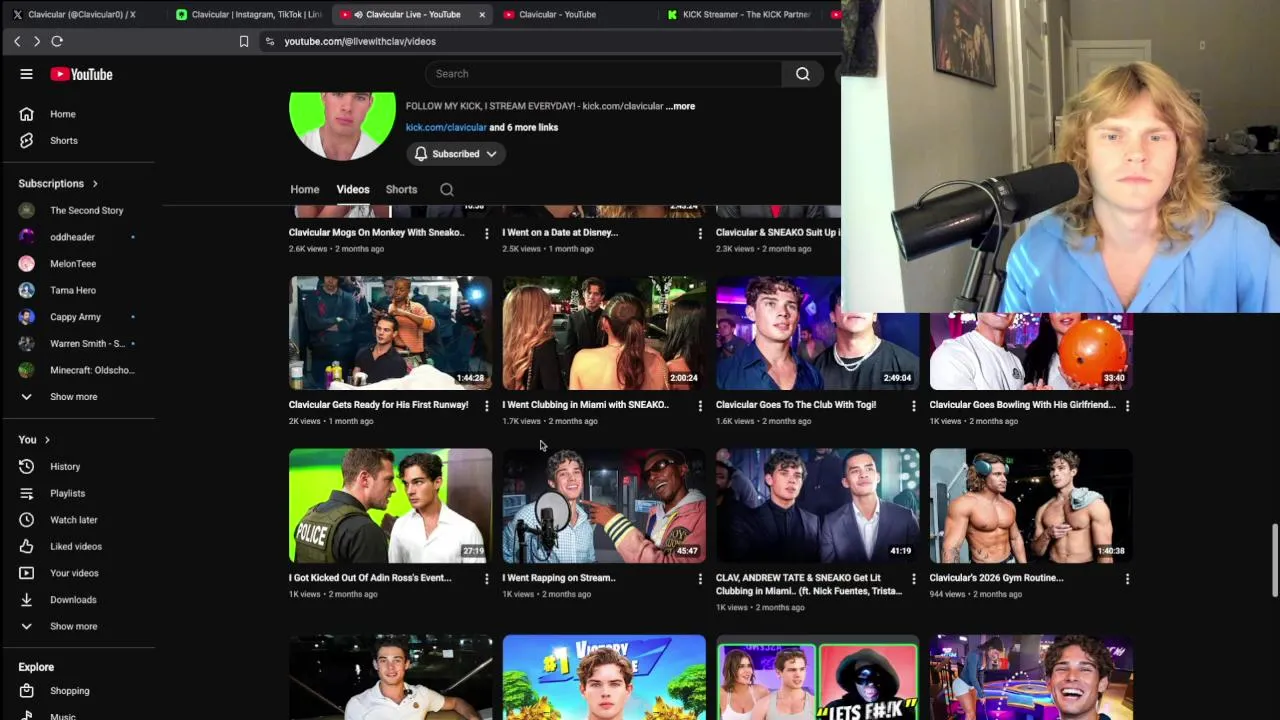The image size is (1280, 720).
Task: Click the browser back arrow
Action: 17,41
